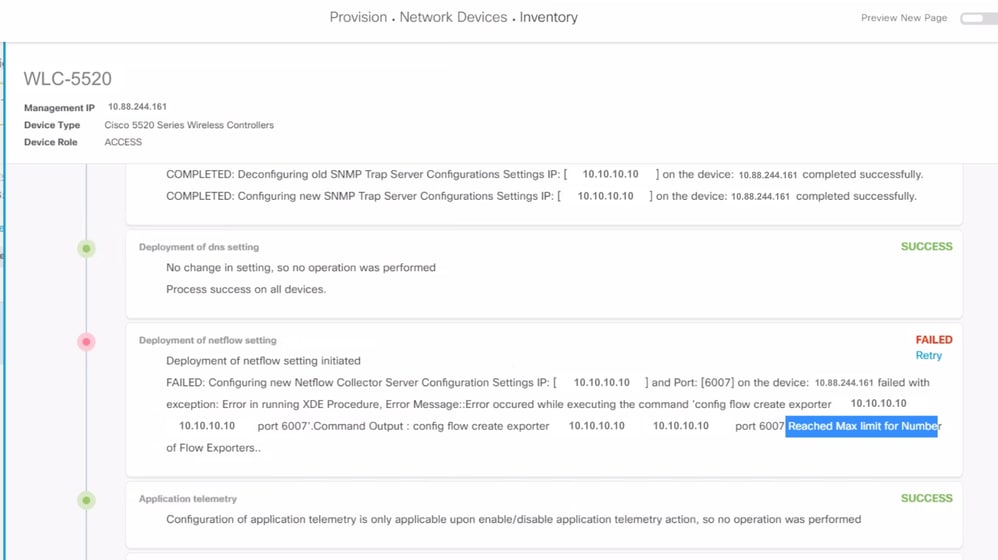
Task: Click the 'Deployment of dns setting' heading
Action: 199,247
